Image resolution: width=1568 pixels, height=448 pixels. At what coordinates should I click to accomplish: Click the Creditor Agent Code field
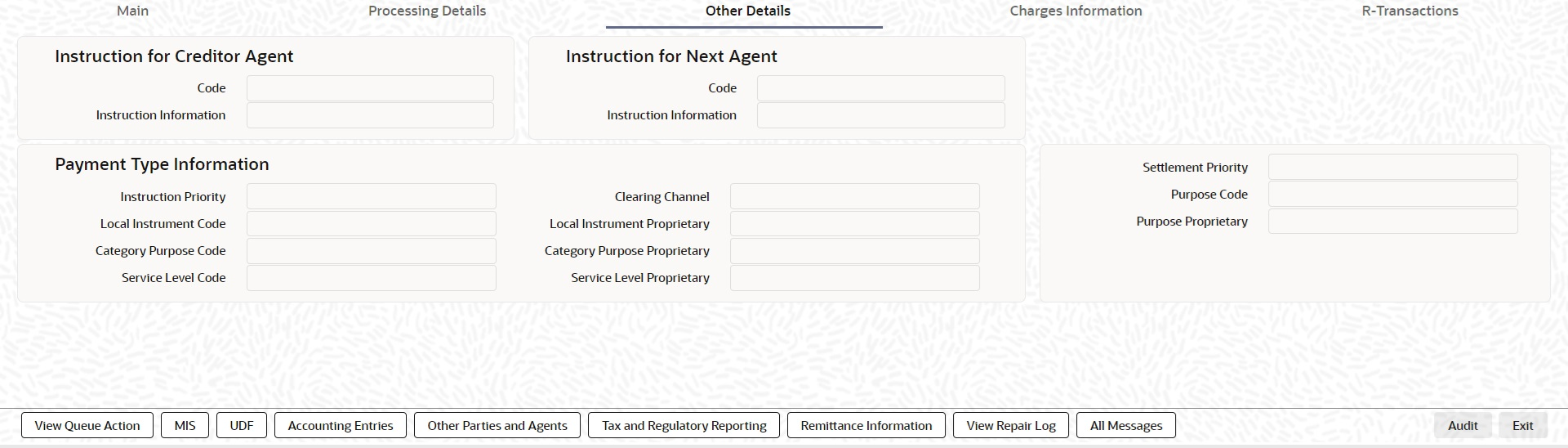[370, 88]
